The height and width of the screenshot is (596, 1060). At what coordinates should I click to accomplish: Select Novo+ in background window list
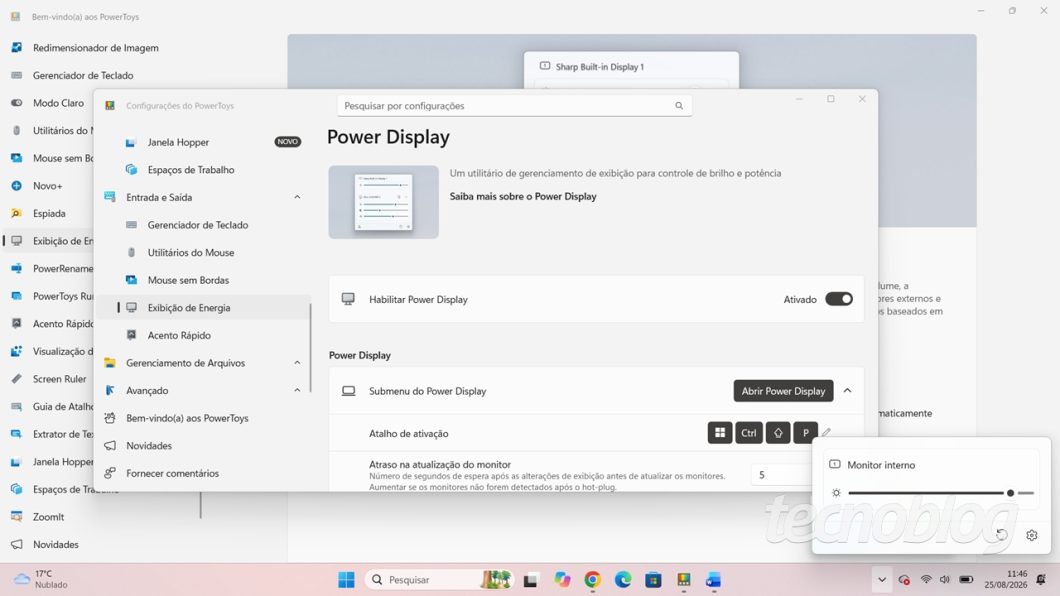tap(47, 186)
